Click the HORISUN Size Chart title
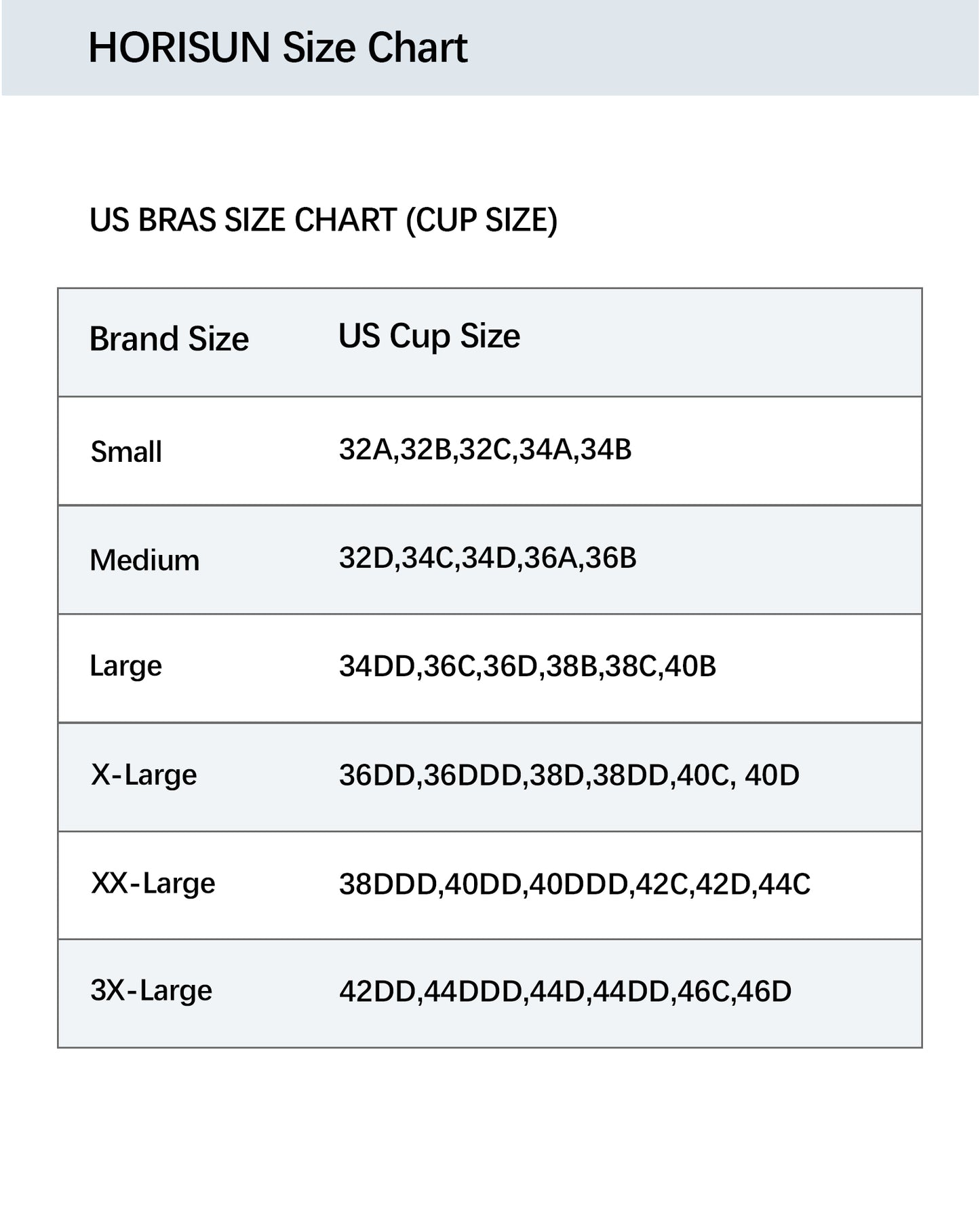The height and width of the screenshot is (1225, 980). click(x=277, y=47)
